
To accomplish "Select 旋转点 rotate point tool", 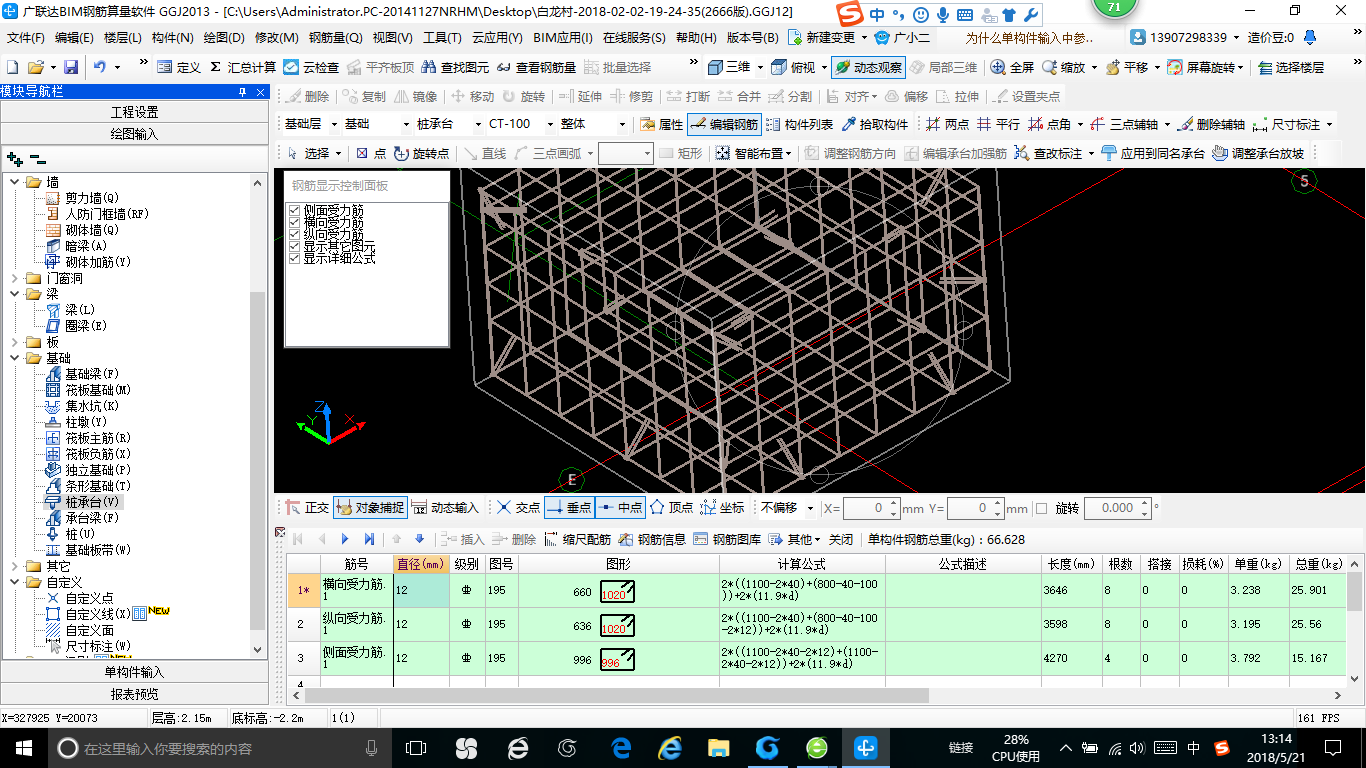I will click(421, 153).
